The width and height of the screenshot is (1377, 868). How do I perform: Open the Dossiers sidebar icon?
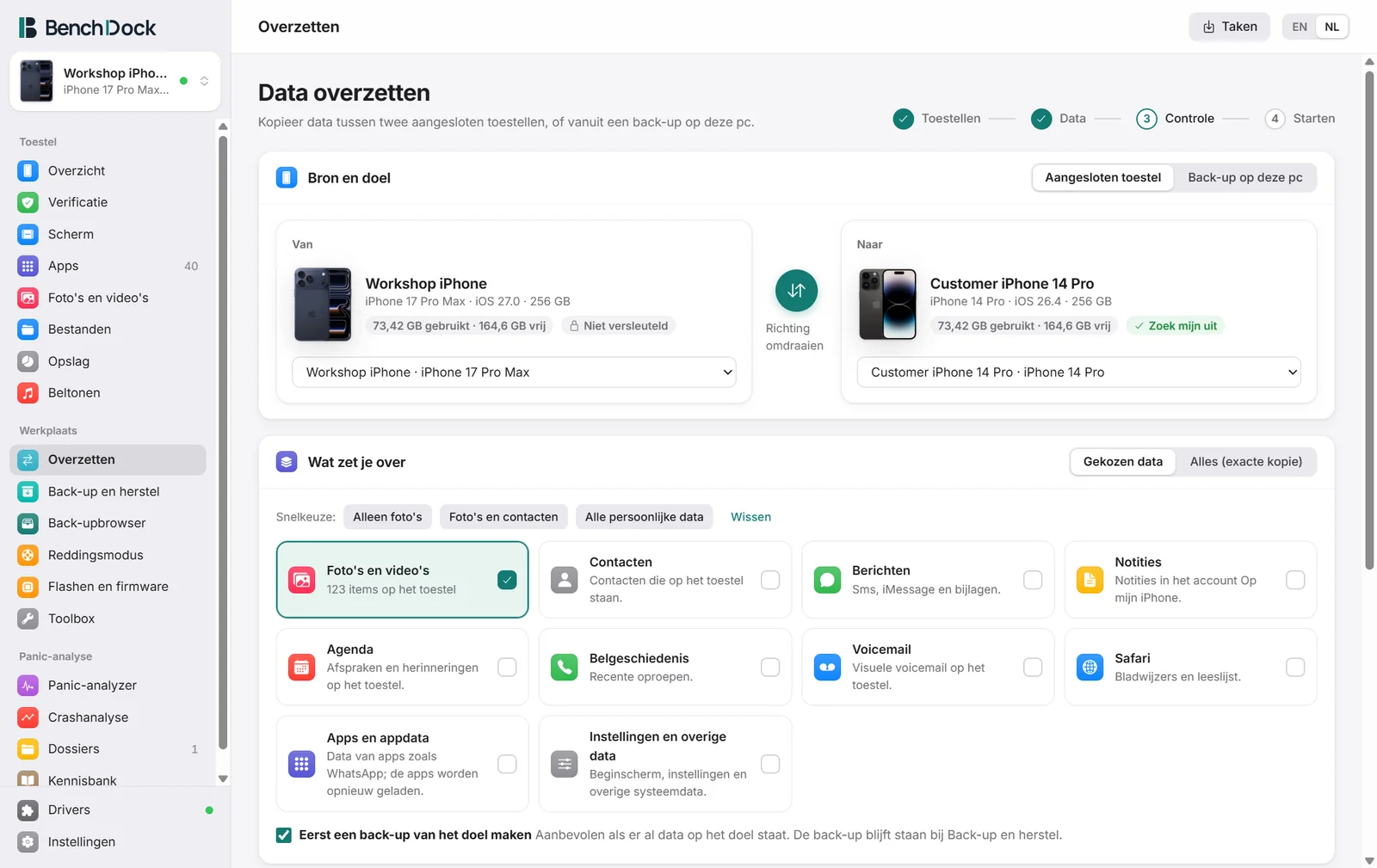tap(28, 749)
